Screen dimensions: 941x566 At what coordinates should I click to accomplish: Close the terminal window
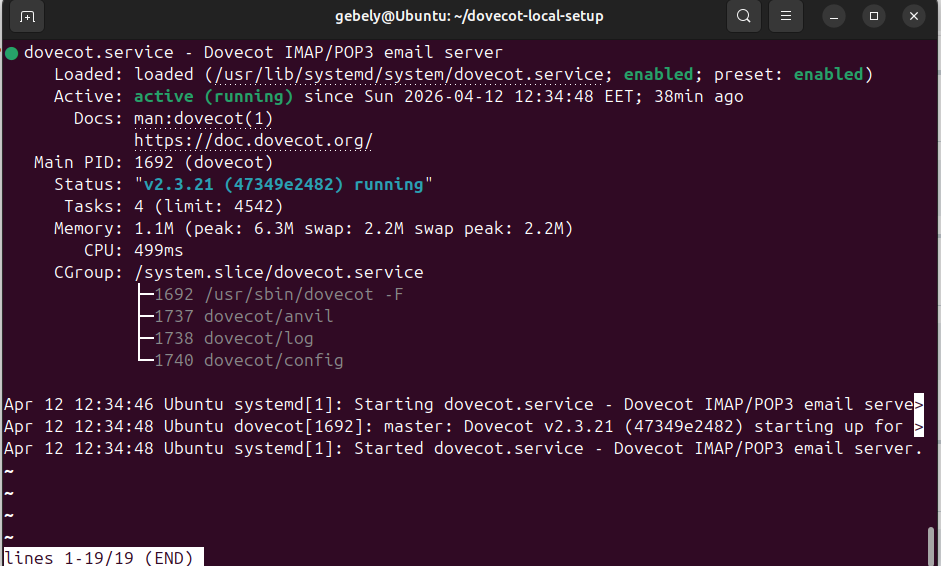tap(913, 16)
